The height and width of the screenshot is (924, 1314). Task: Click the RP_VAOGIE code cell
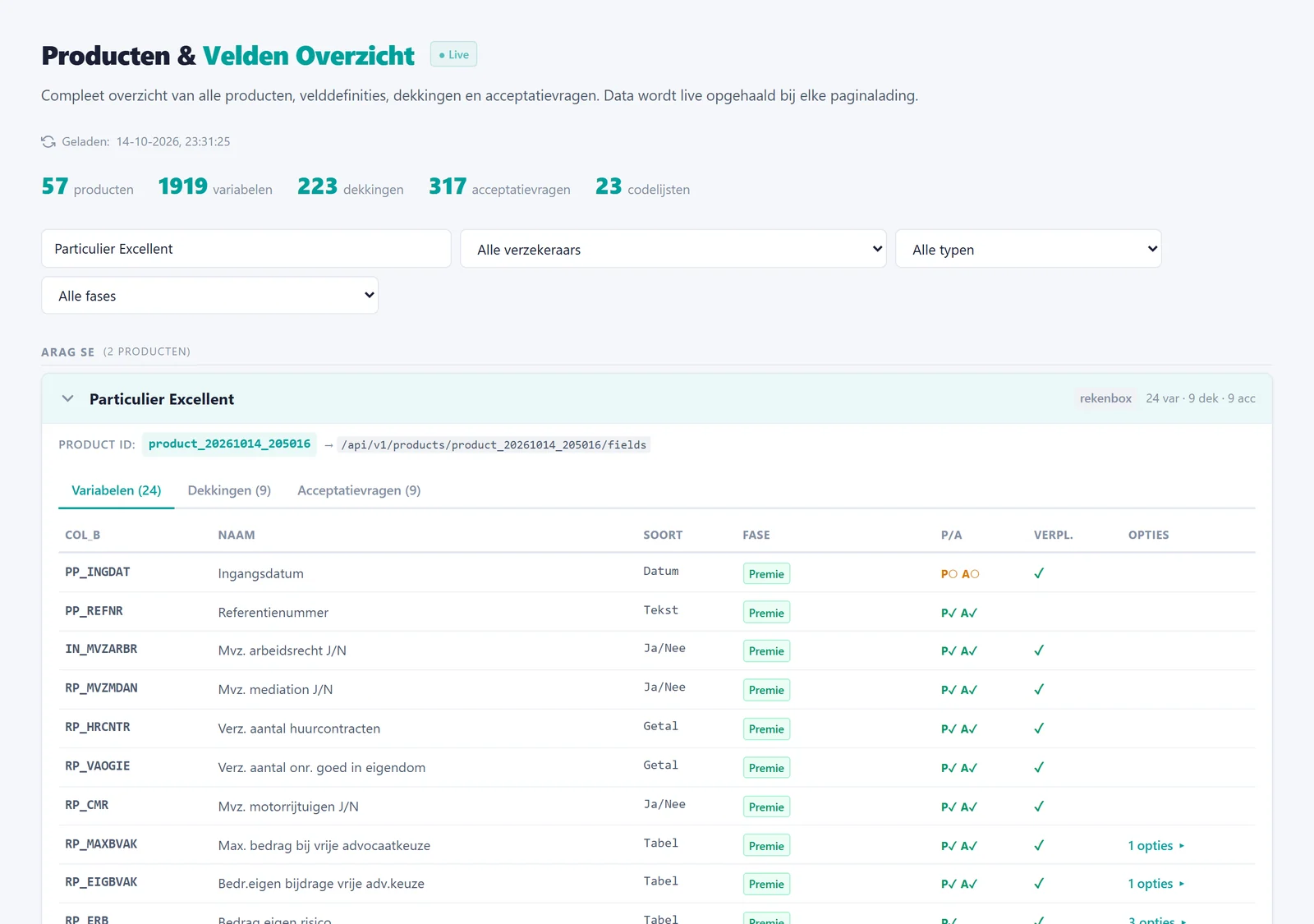coord(98,765)
